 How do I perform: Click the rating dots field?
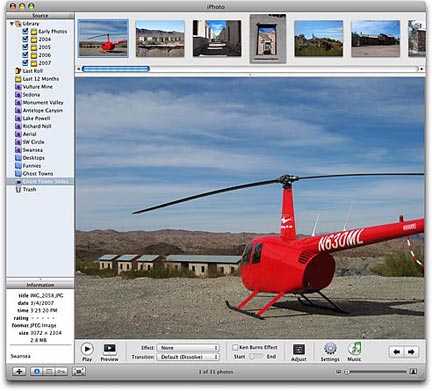(x=43, y=318)
